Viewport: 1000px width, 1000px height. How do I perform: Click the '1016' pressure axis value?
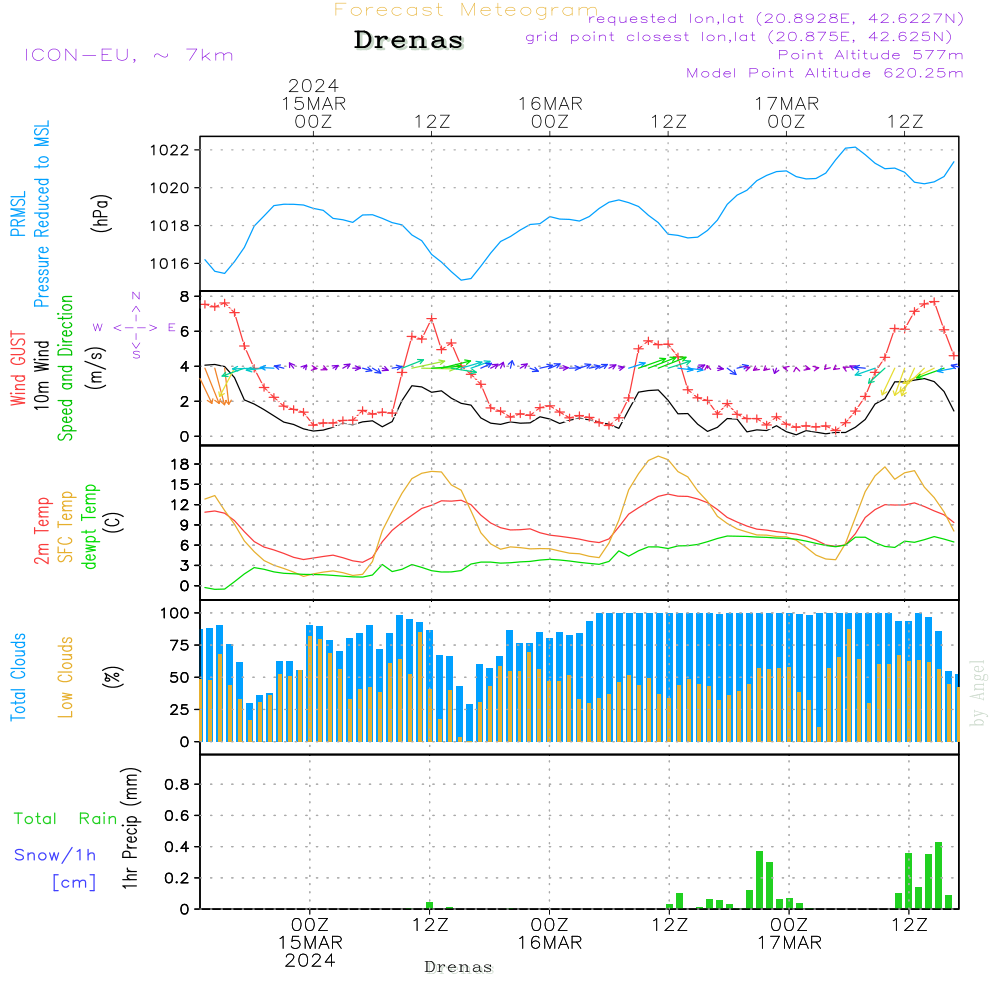click(x=170, y=263)
